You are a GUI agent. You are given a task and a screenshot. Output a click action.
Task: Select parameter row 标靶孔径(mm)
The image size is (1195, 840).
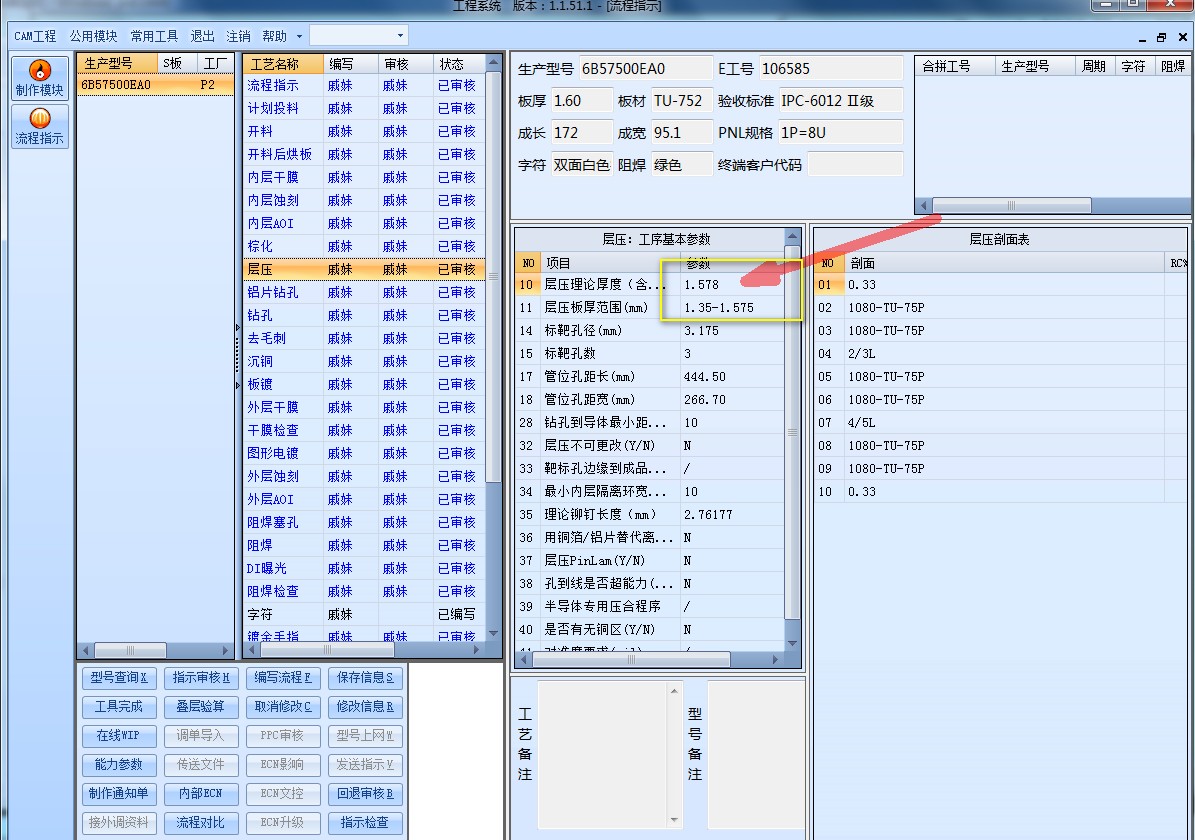650,331
